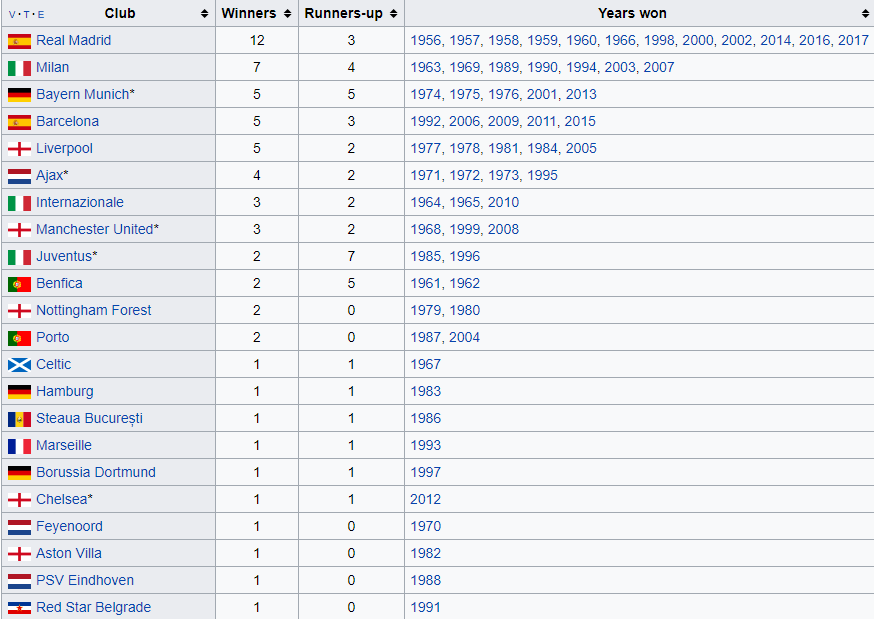Open the Bayern Munich club link
The image size is (874, 619).
(82, 94)
